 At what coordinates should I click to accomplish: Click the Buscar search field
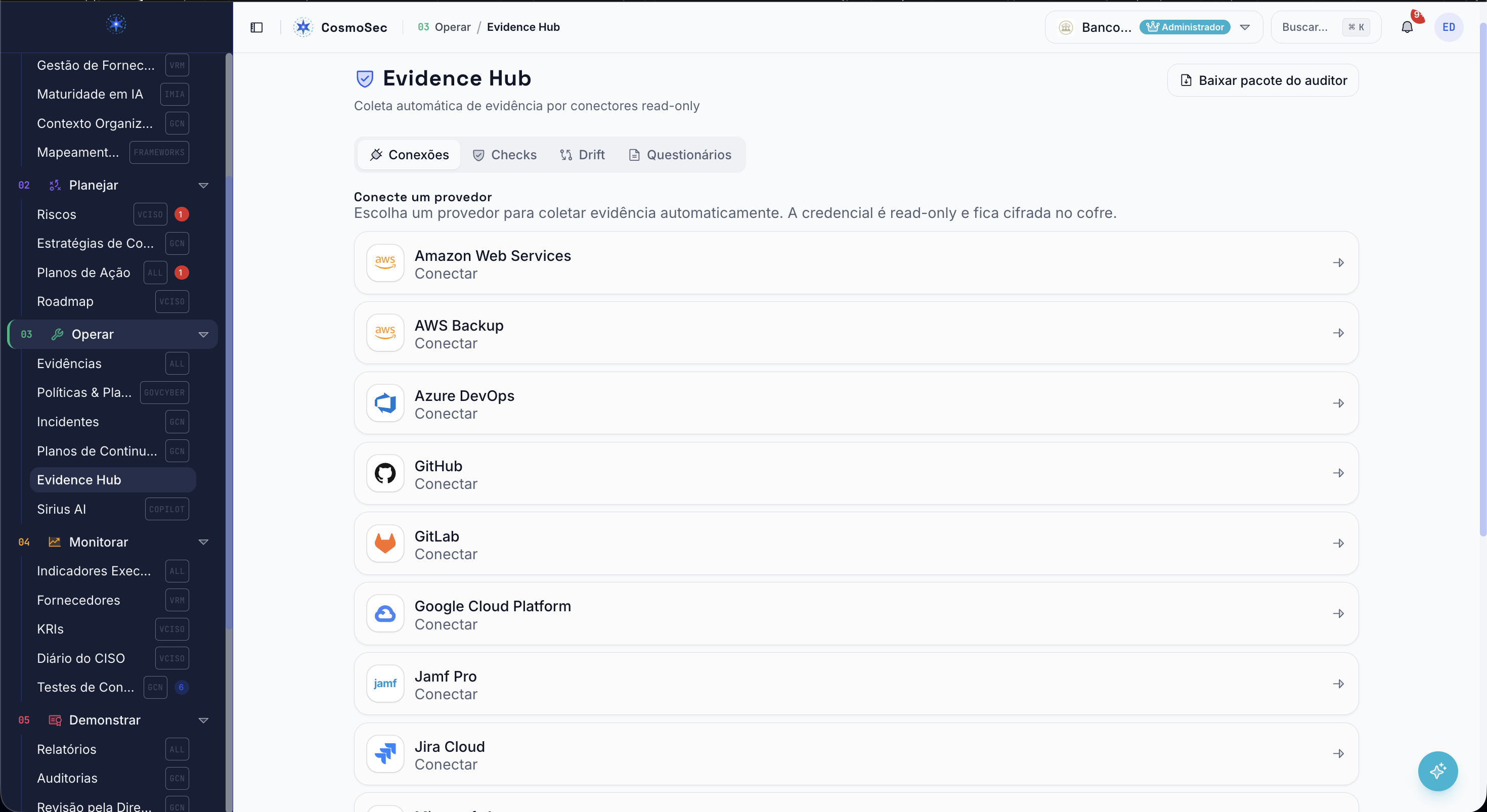(1325, 27)
